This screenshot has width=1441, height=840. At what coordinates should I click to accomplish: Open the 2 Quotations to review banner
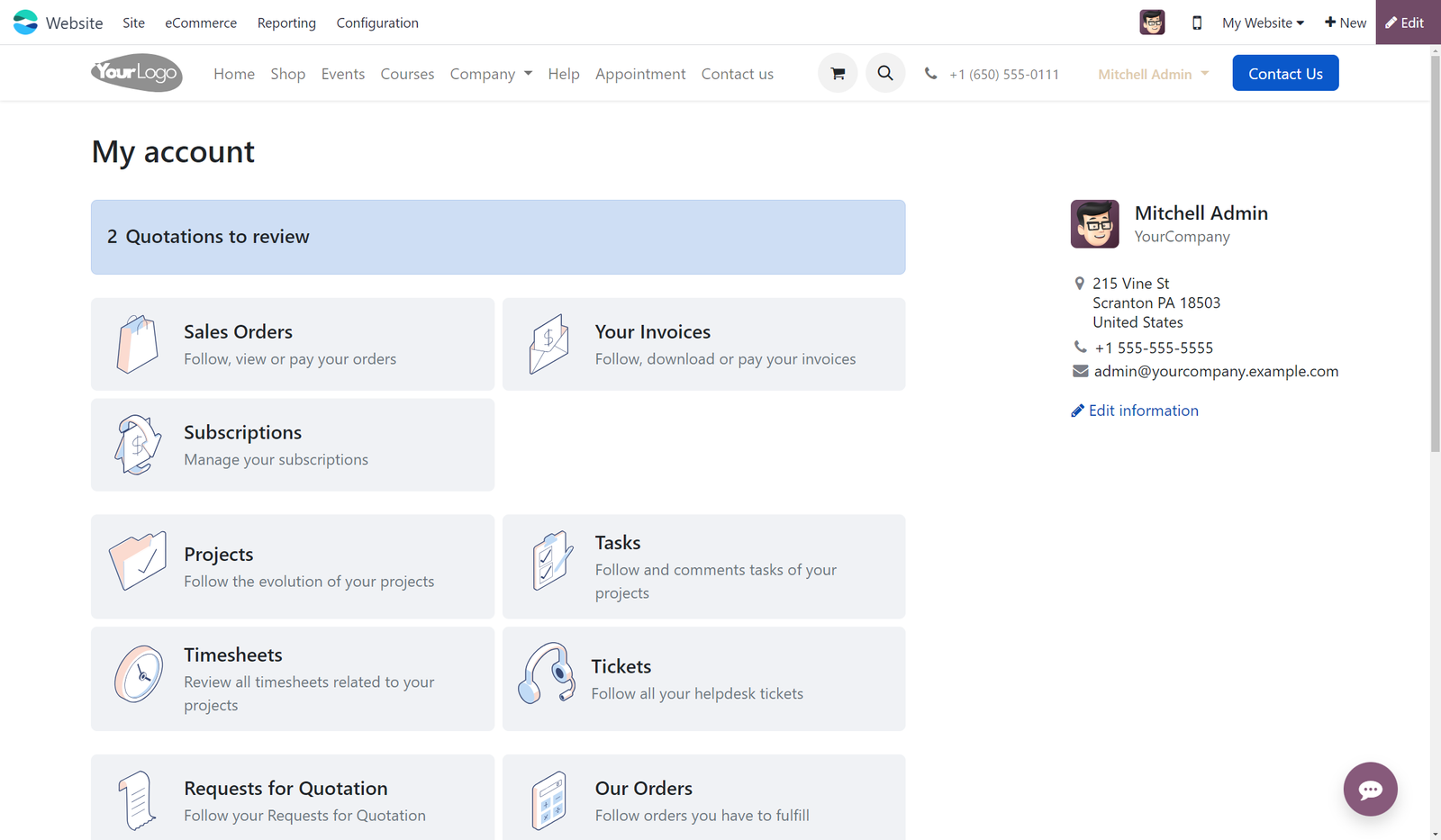tap(498, 237)
